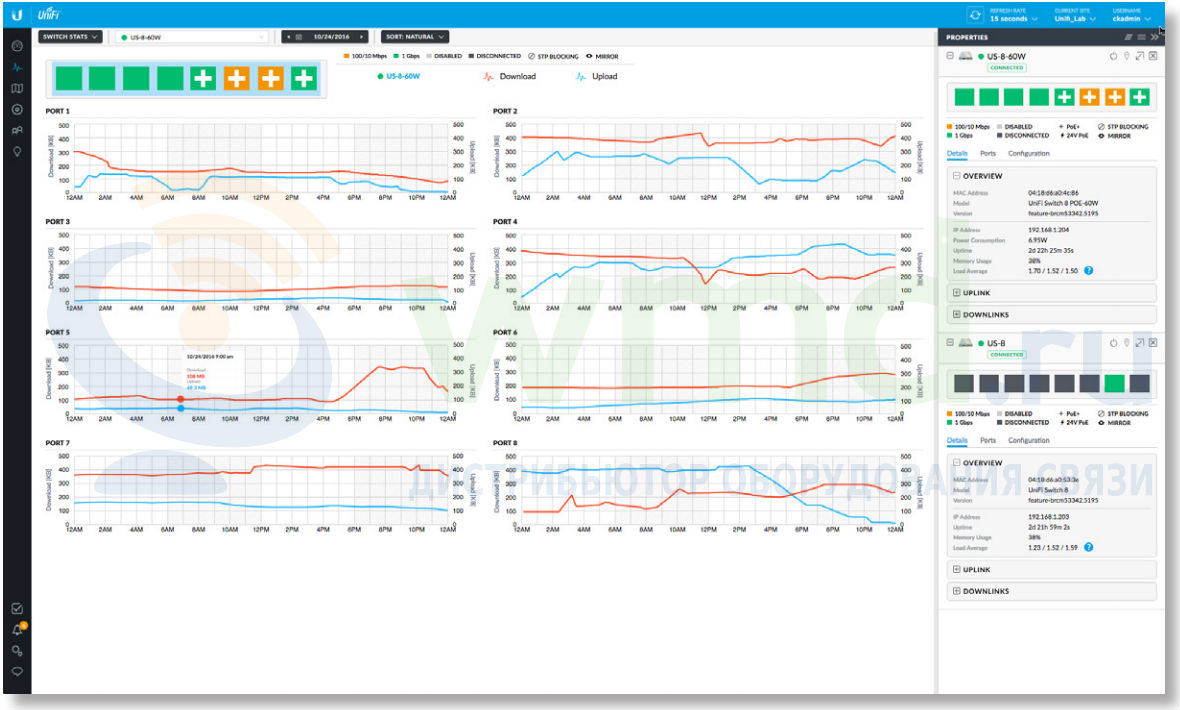Click the restart power icon for US-8-60W
Viewport: 1180px width, 710px height.
[1114, 56]
